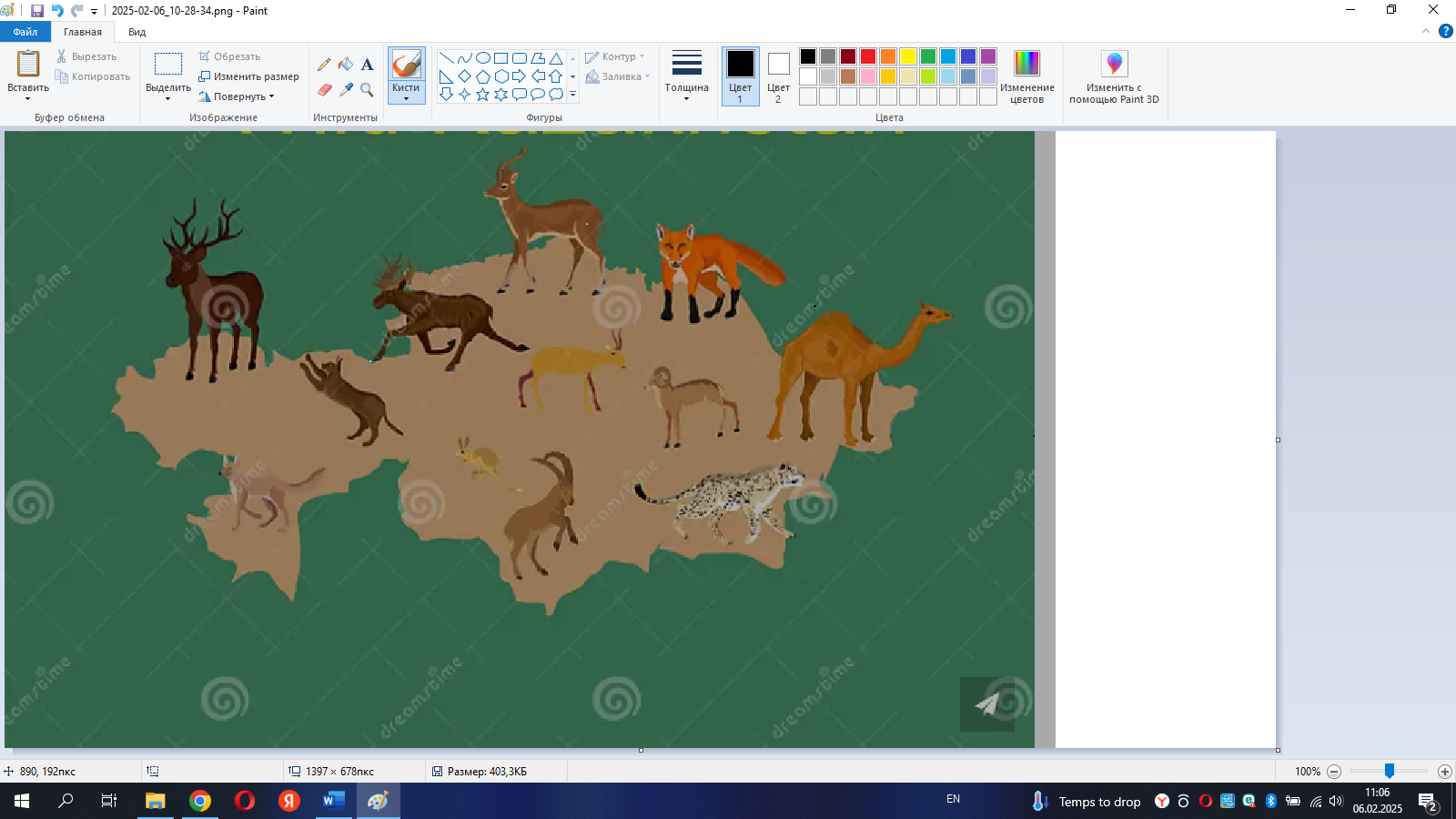Collapse the ribbon with the chevron
The height and width of the screenshot is (819, 1456).
pos(1426,31)
